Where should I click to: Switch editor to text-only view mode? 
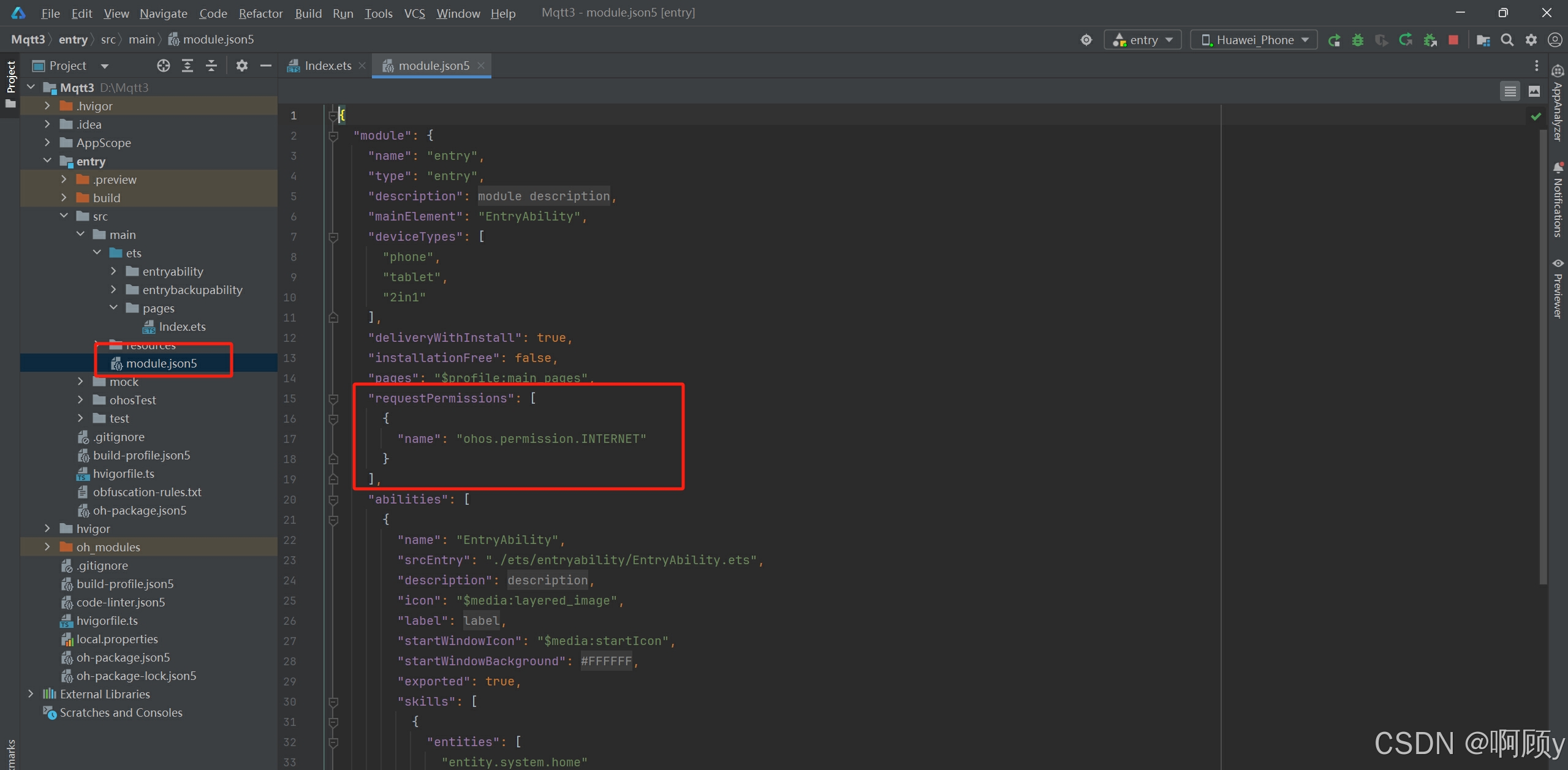pyautogui.click(x=1510, y=91)
